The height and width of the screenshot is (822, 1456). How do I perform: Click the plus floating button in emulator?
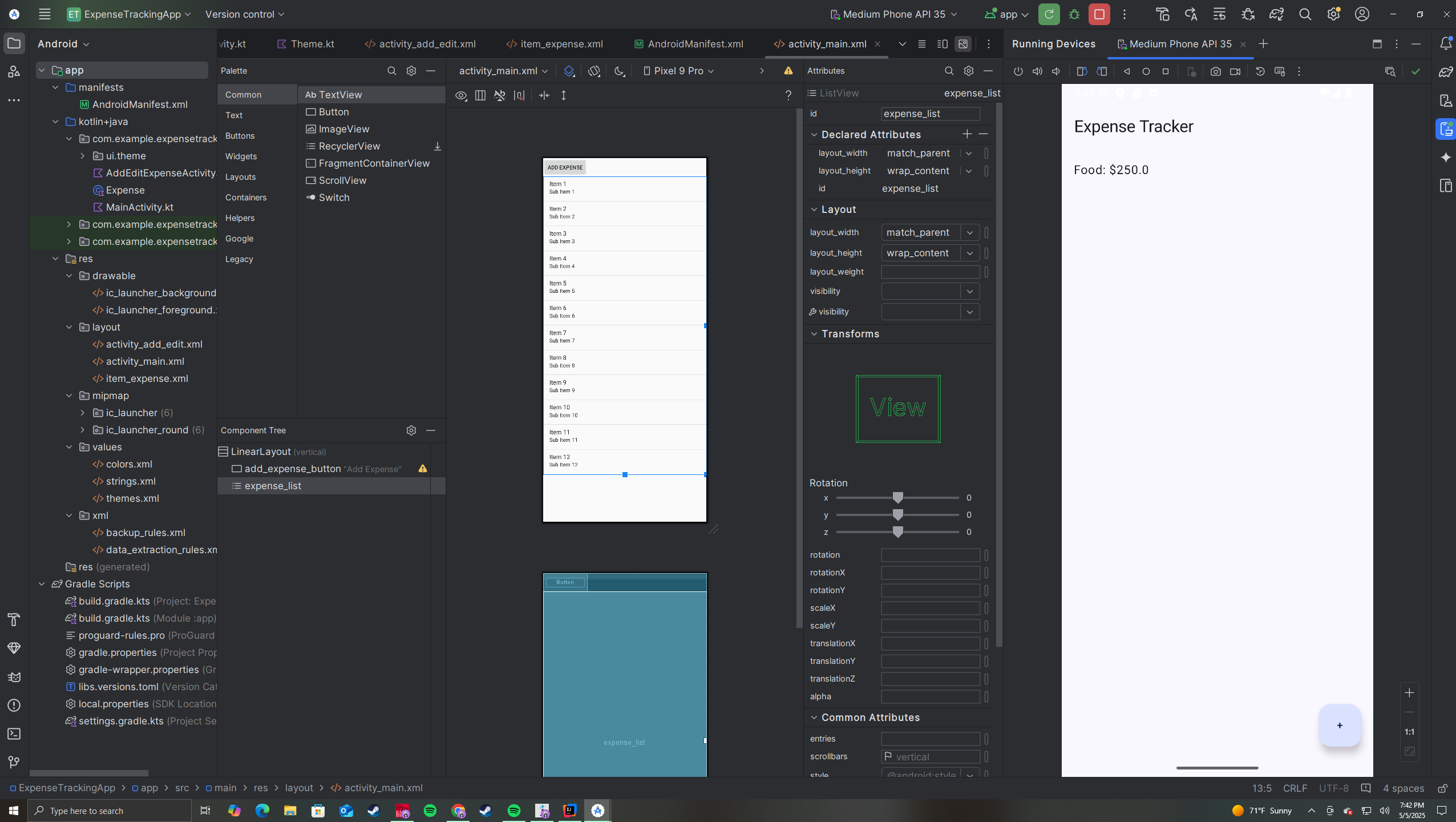tap(1339, 725)
